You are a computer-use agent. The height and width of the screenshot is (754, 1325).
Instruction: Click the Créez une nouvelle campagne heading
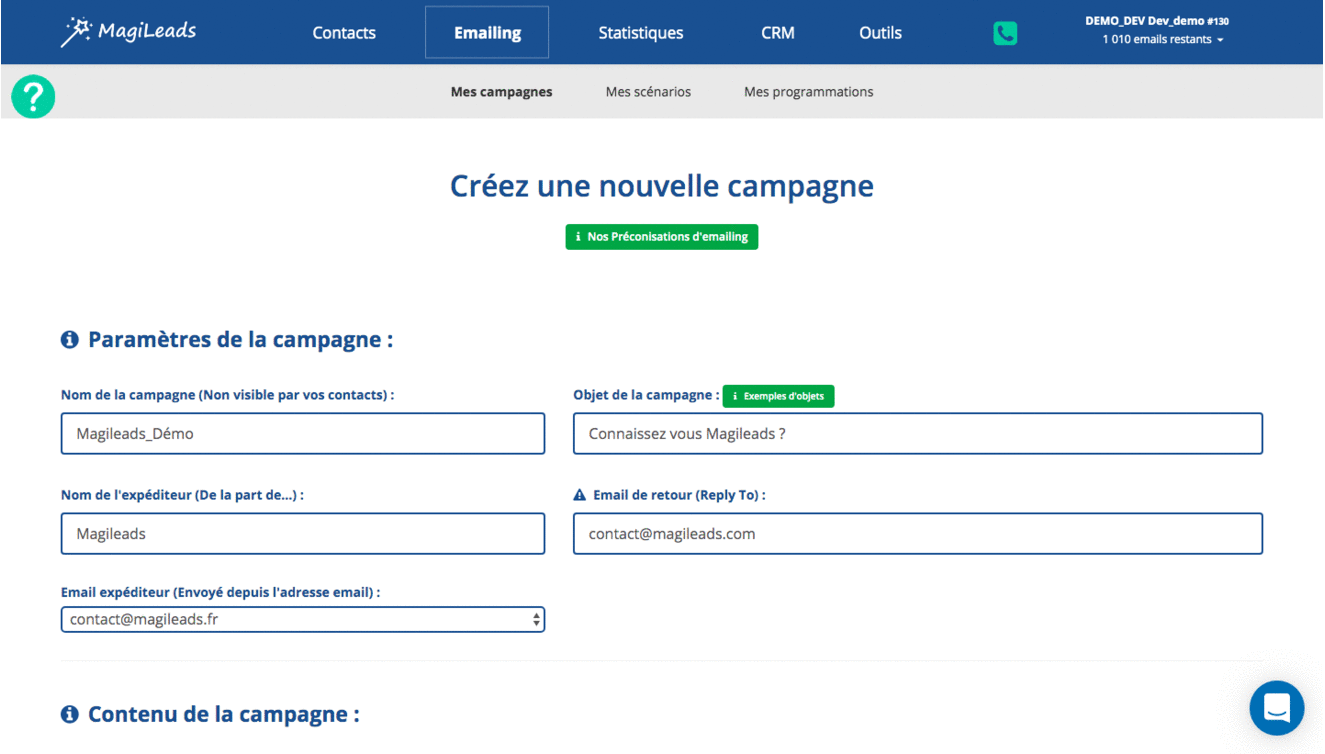[x=662, y=186]
